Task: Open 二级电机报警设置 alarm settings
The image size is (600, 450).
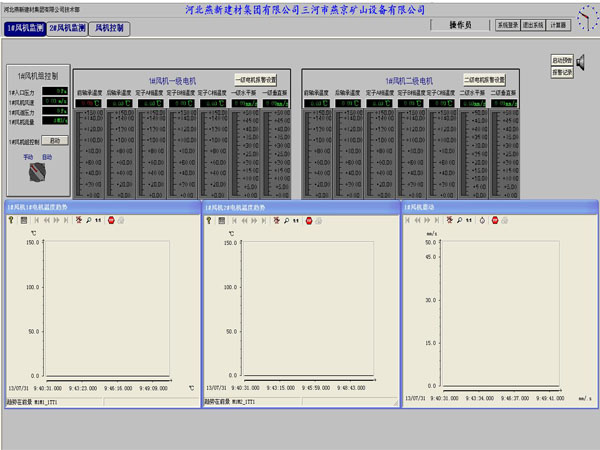Action: click(x=483, y=80)
